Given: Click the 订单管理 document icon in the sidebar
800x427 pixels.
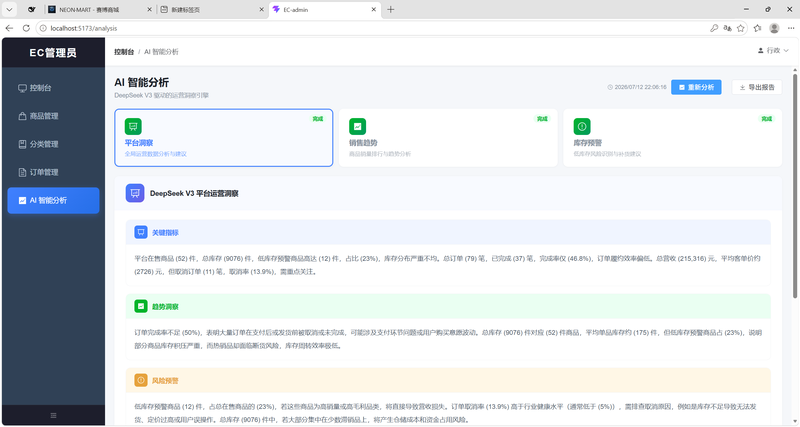Looking at the screenshot, I should [22, 172].
